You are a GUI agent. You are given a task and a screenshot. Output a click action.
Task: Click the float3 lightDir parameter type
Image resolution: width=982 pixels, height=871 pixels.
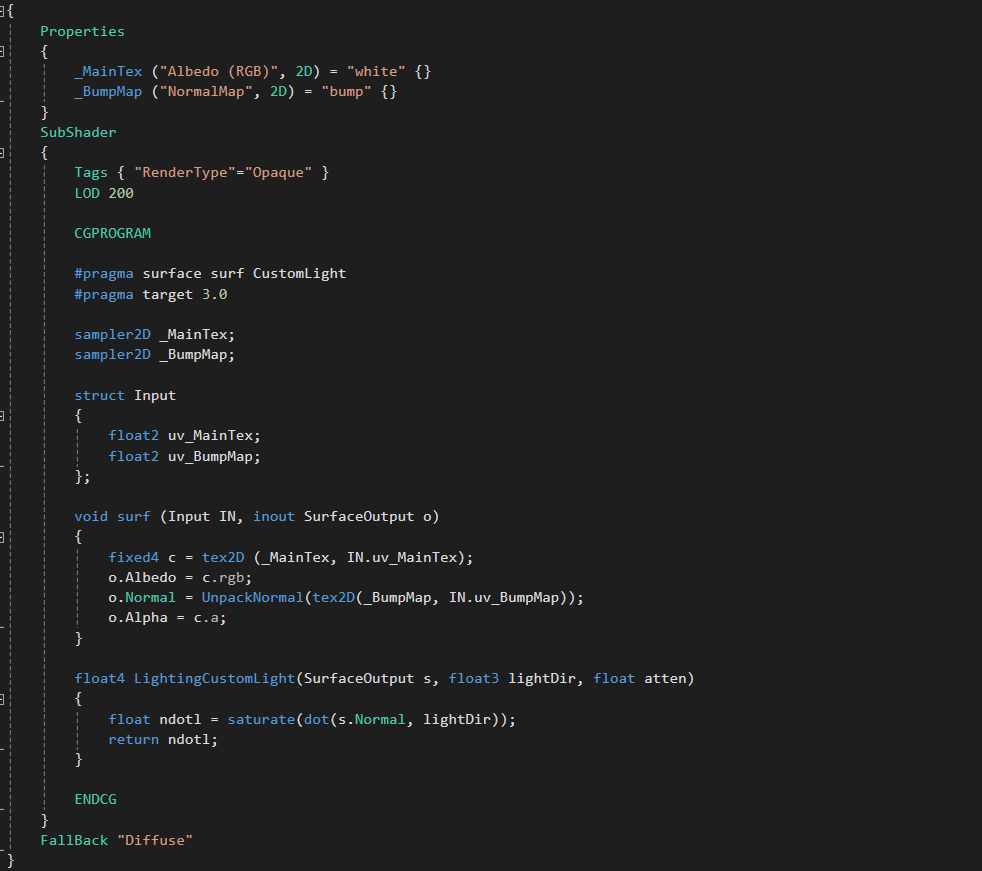473,679
